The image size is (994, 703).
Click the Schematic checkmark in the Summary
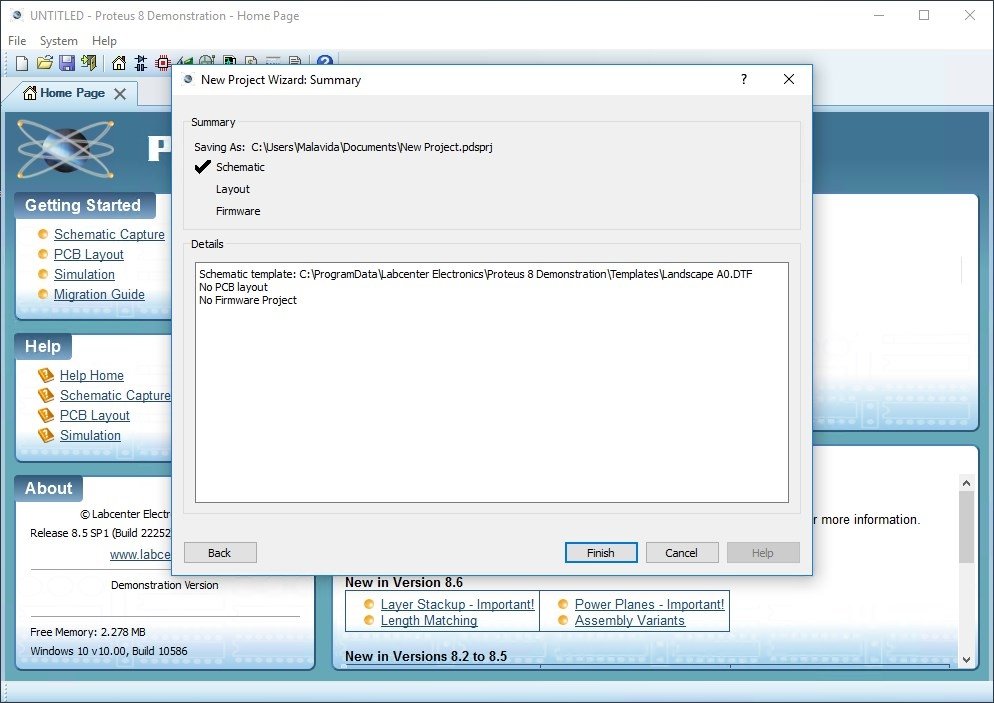203,167
